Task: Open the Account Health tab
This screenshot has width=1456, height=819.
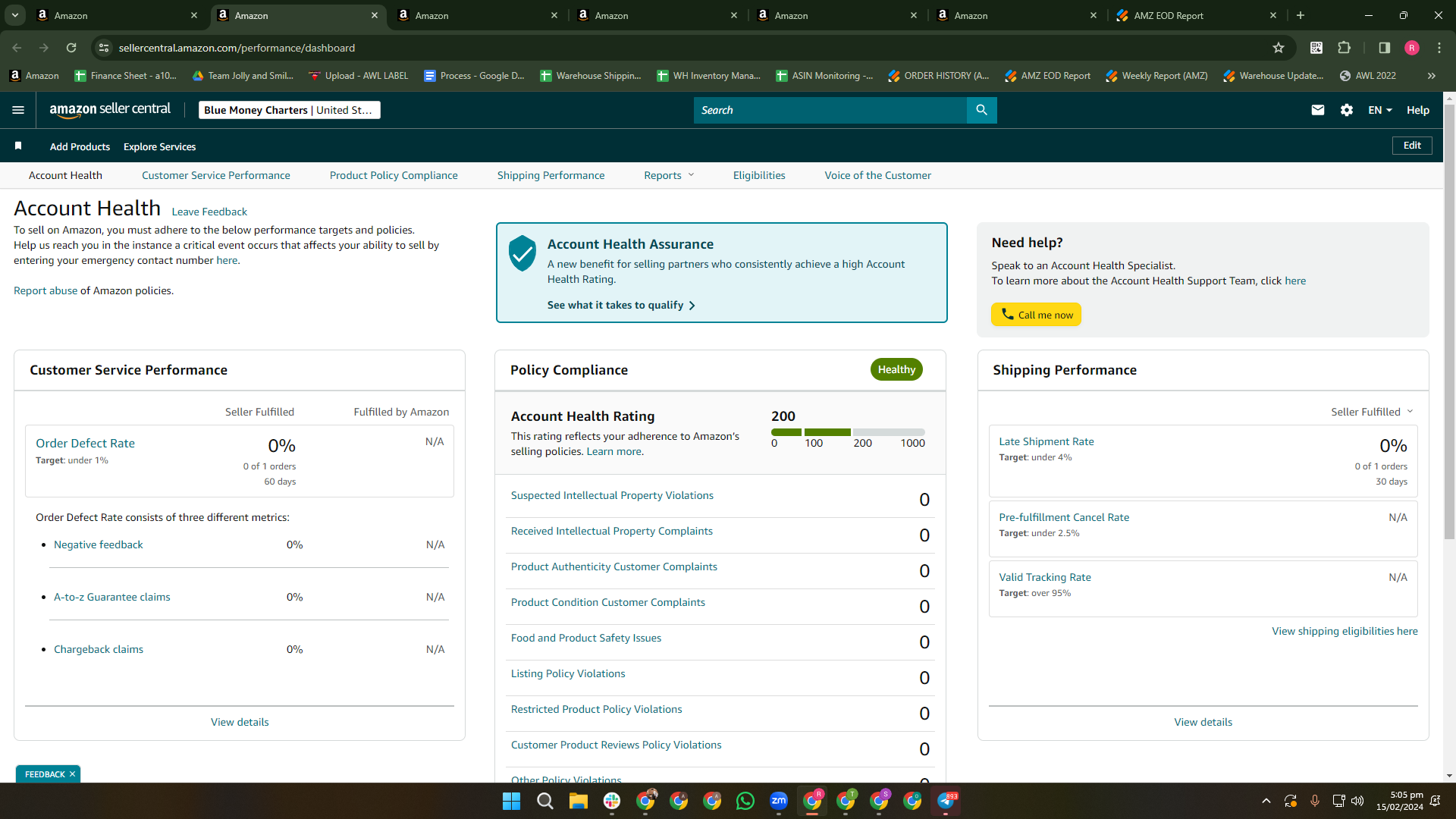Action: coord(65,175)
